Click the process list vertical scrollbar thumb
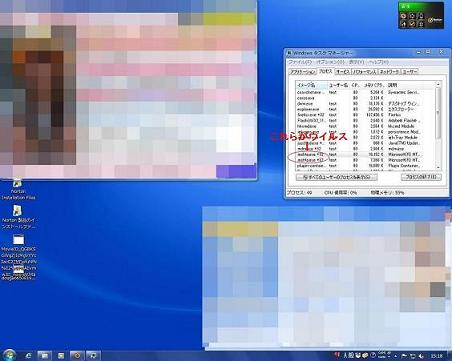The width and height of the screenshot is (452, 361). point(438,113)
